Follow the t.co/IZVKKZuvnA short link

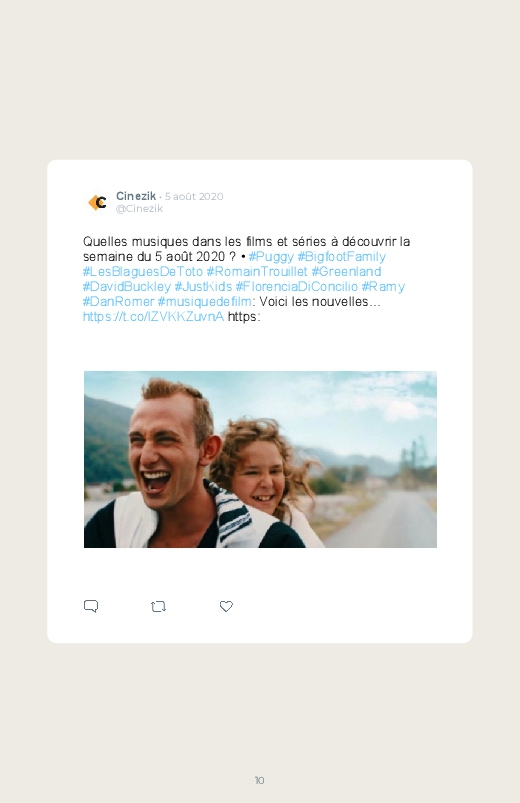pyautogui.click(x=153, y=316)
